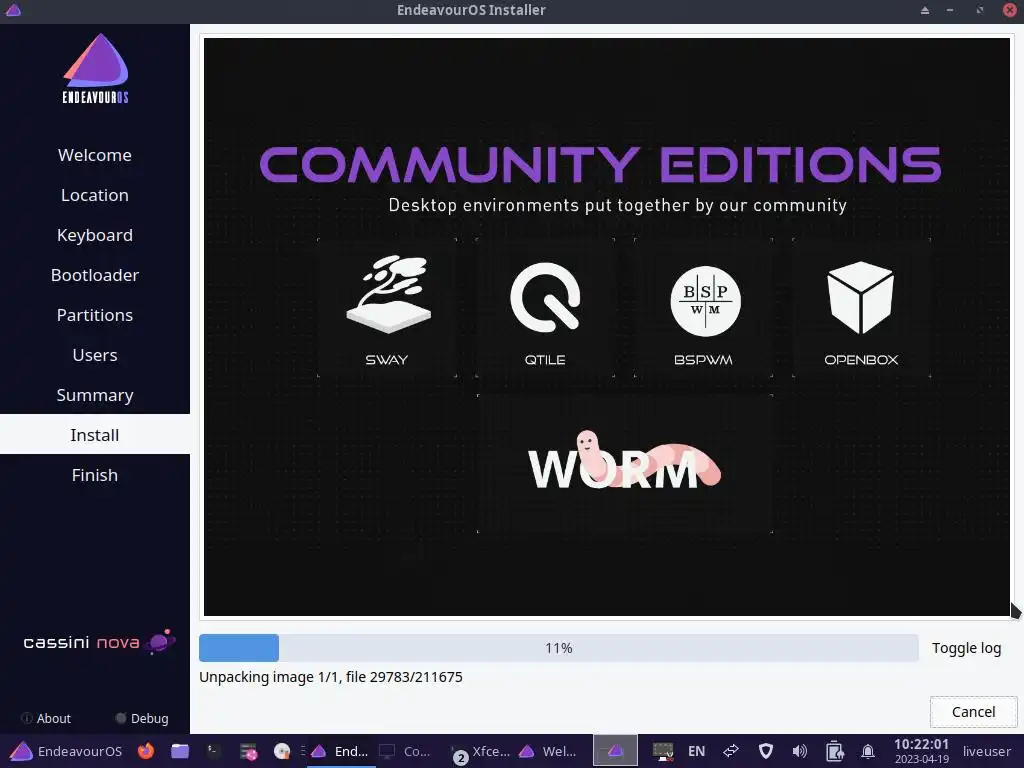
Task: Click the 'Unpacking image 1/1' status text
Action: 330,677
